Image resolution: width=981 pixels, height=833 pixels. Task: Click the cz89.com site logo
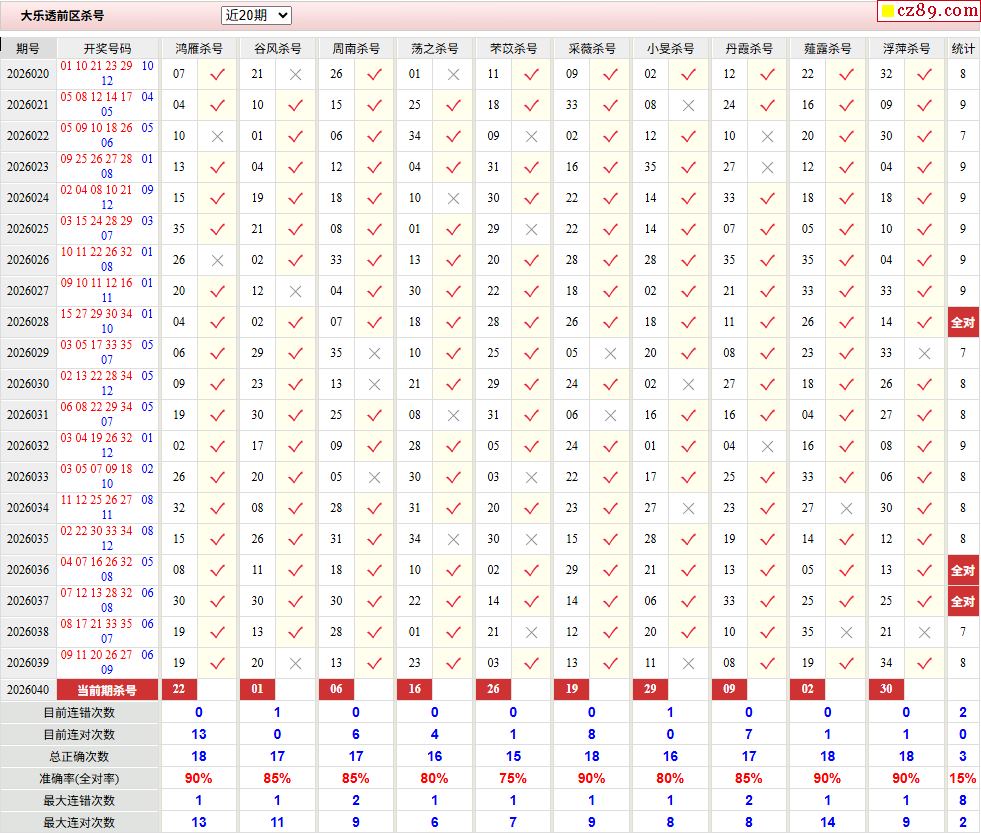937,11
